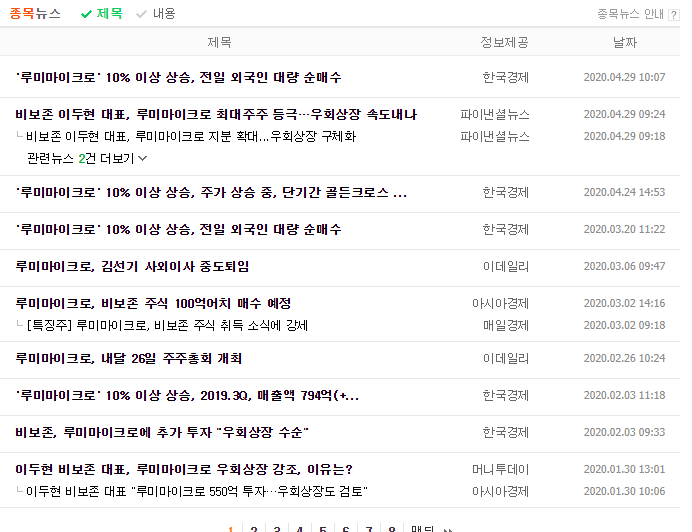Click 파이낸셜뉴스 source in the 09:24 row
Image resolution: width=692 pixels, height=532 pixels.
(495, 114)
